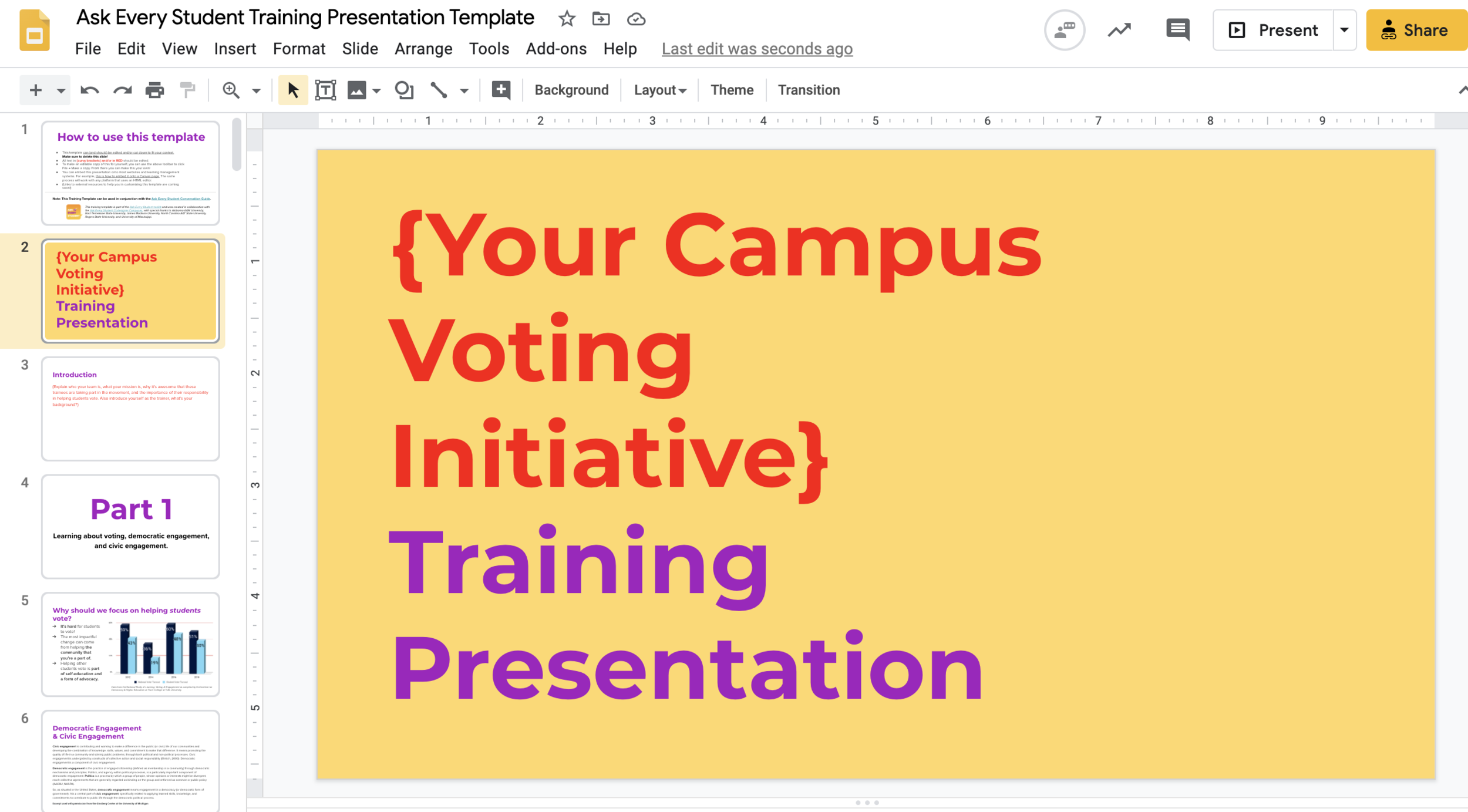Open the Insert menu
Screen dimensions: 1468x812
[235, 49]
